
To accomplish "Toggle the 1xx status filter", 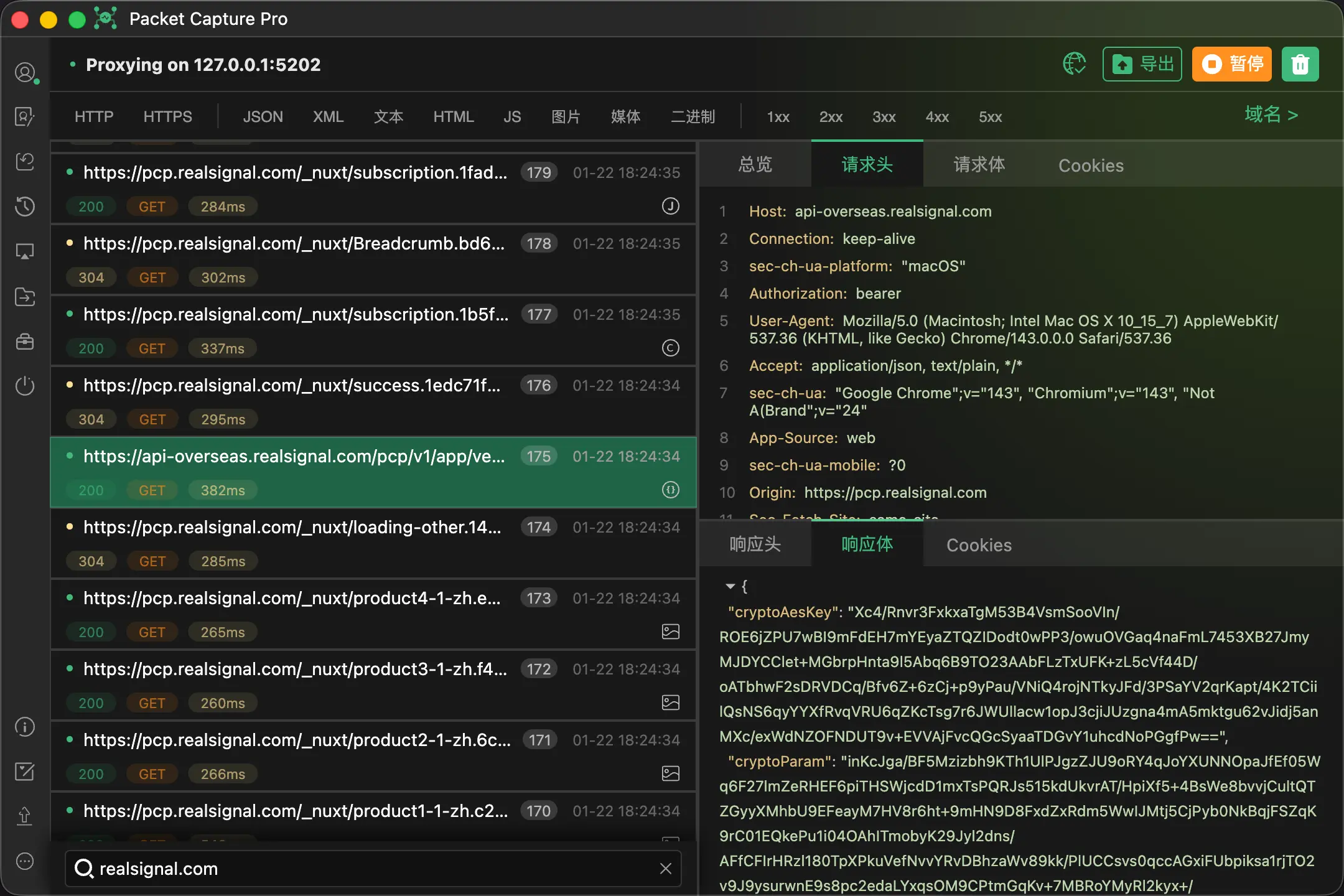I will (x=778, y=116).
